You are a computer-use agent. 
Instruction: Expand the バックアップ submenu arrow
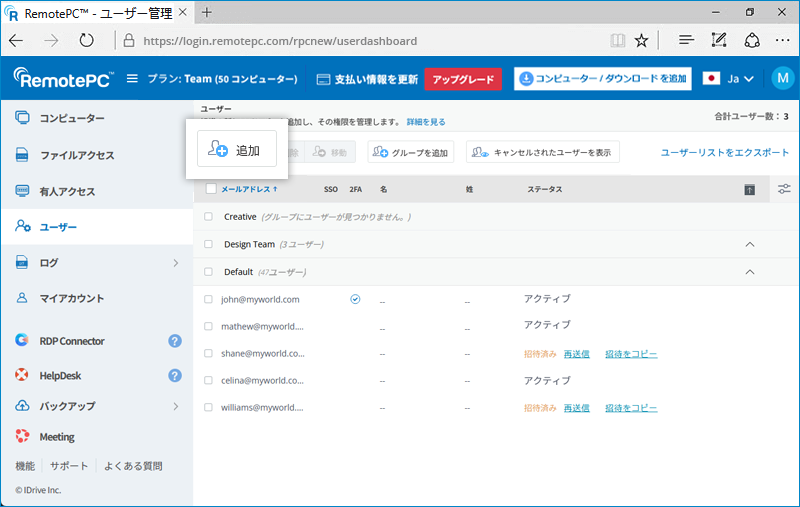coord(176,406)
